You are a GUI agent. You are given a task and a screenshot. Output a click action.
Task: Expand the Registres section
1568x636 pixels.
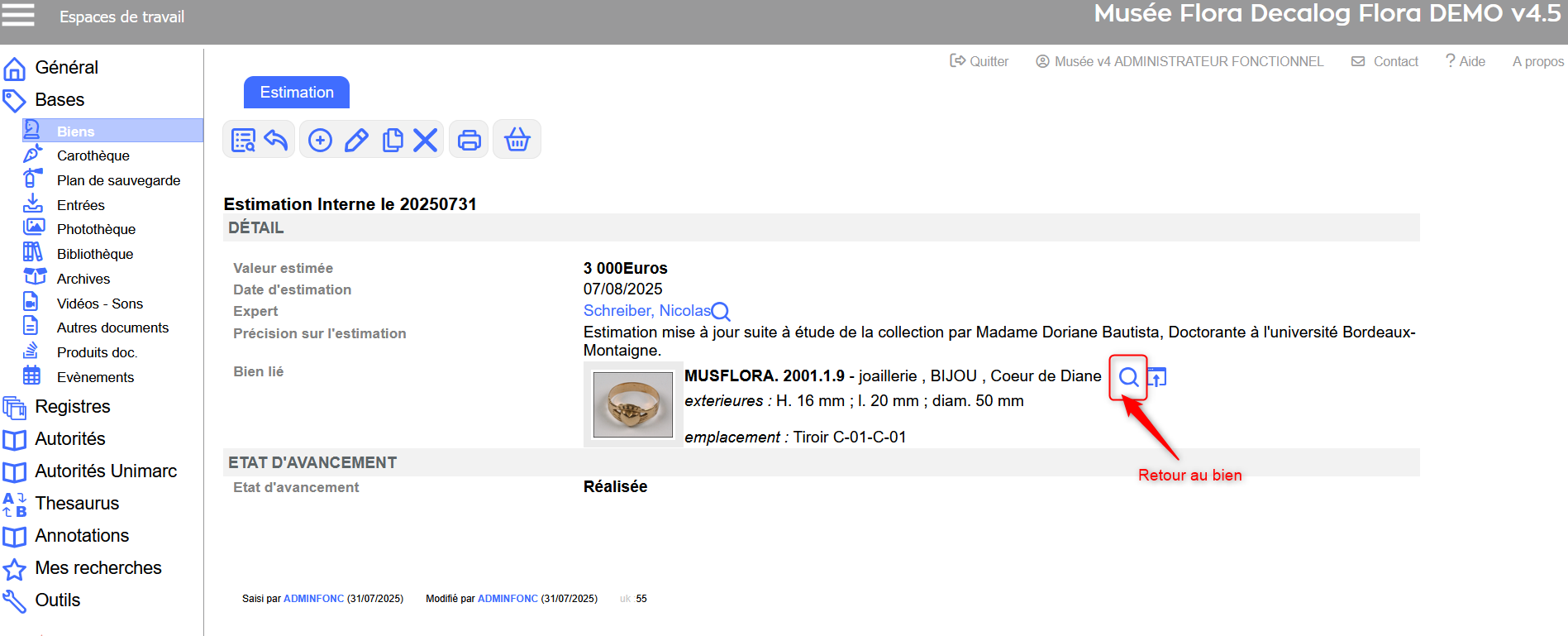[73, 406]
